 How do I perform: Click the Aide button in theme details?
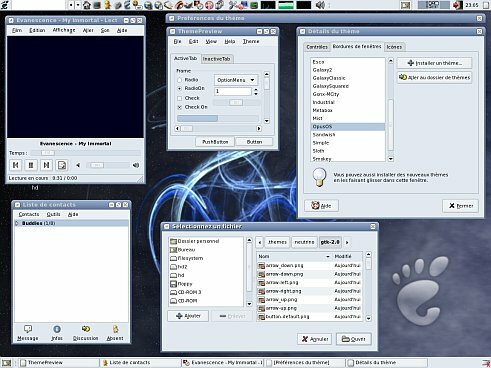321,206
